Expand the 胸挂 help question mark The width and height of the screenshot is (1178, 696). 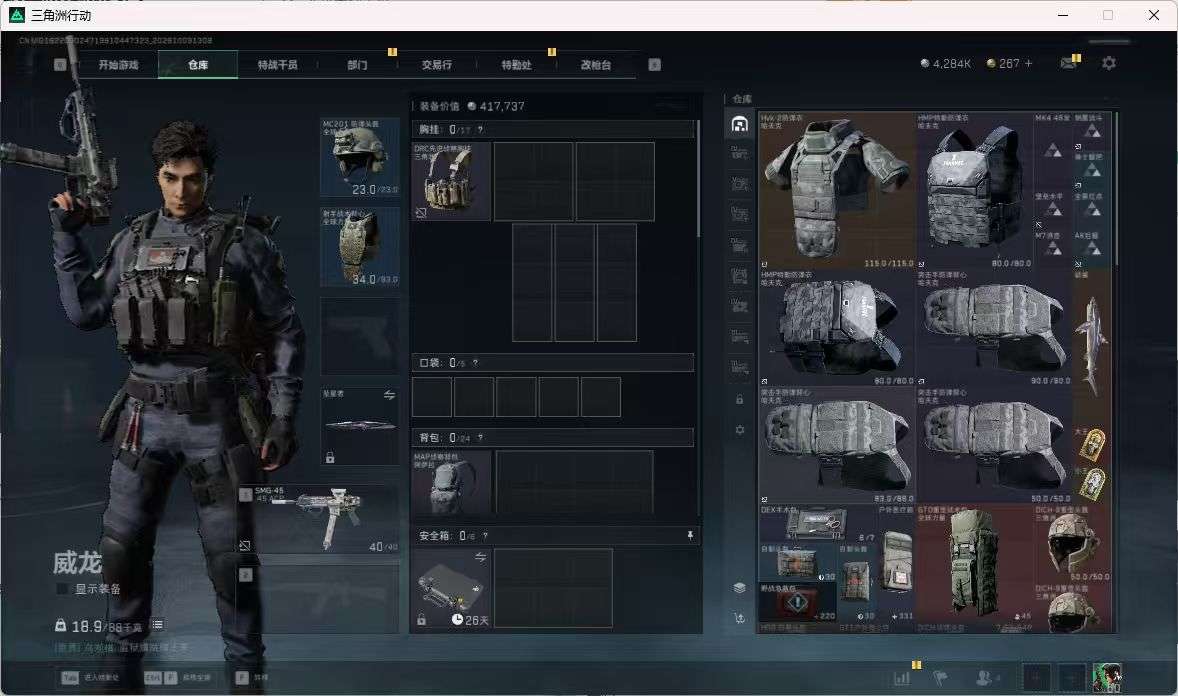[480, 129]
